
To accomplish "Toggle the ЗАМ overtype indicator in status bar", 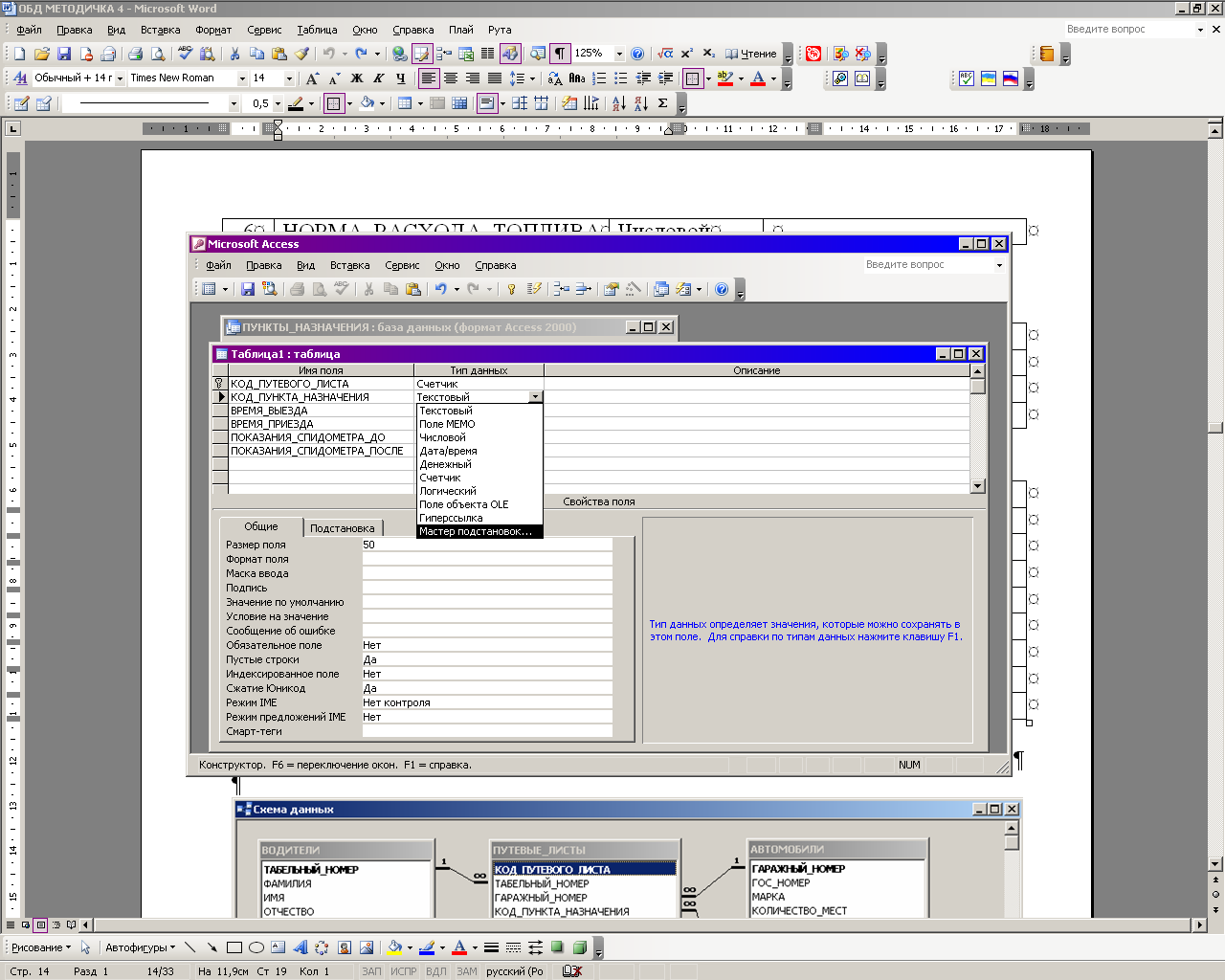I will [466, 971].
